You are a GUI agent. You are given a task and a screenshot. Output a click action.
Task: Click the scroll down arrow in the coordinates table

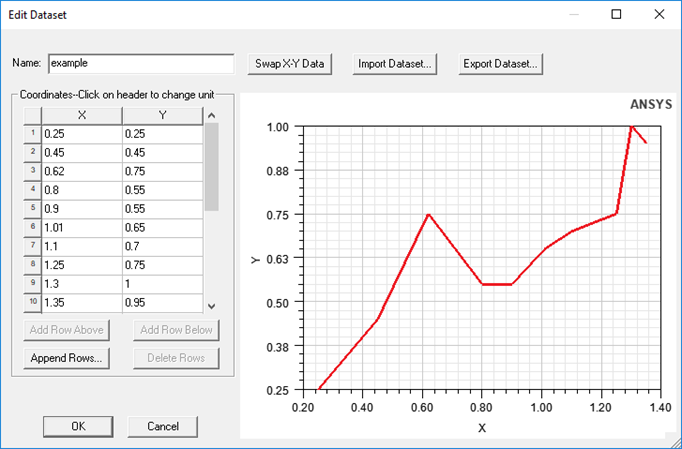[212, 306]
